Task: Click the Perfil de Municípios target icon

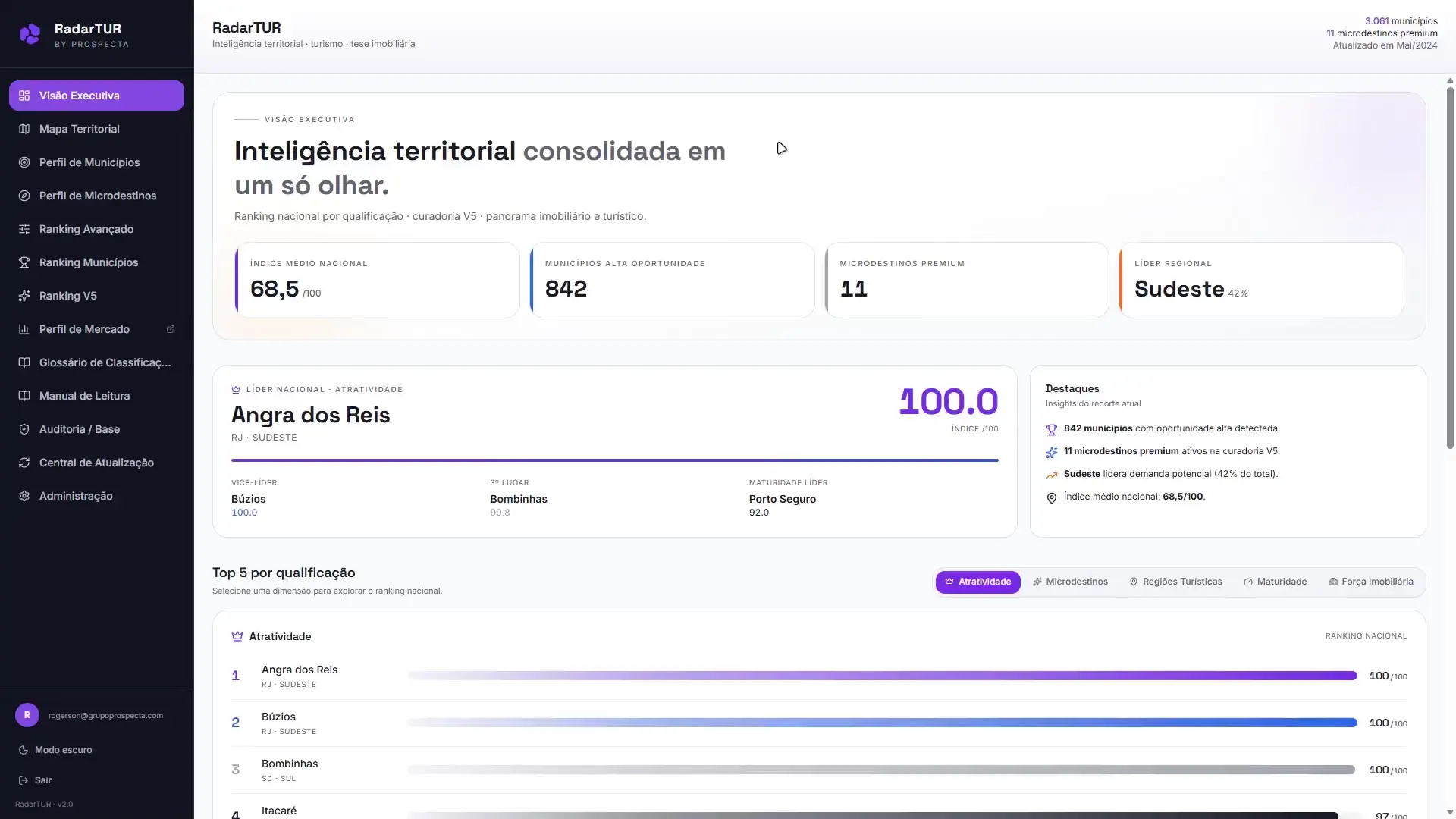Action: (24, 162)
